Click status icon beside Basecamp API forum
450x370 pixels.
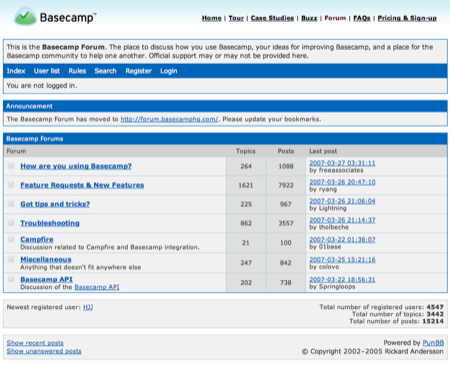pos(11,279)
